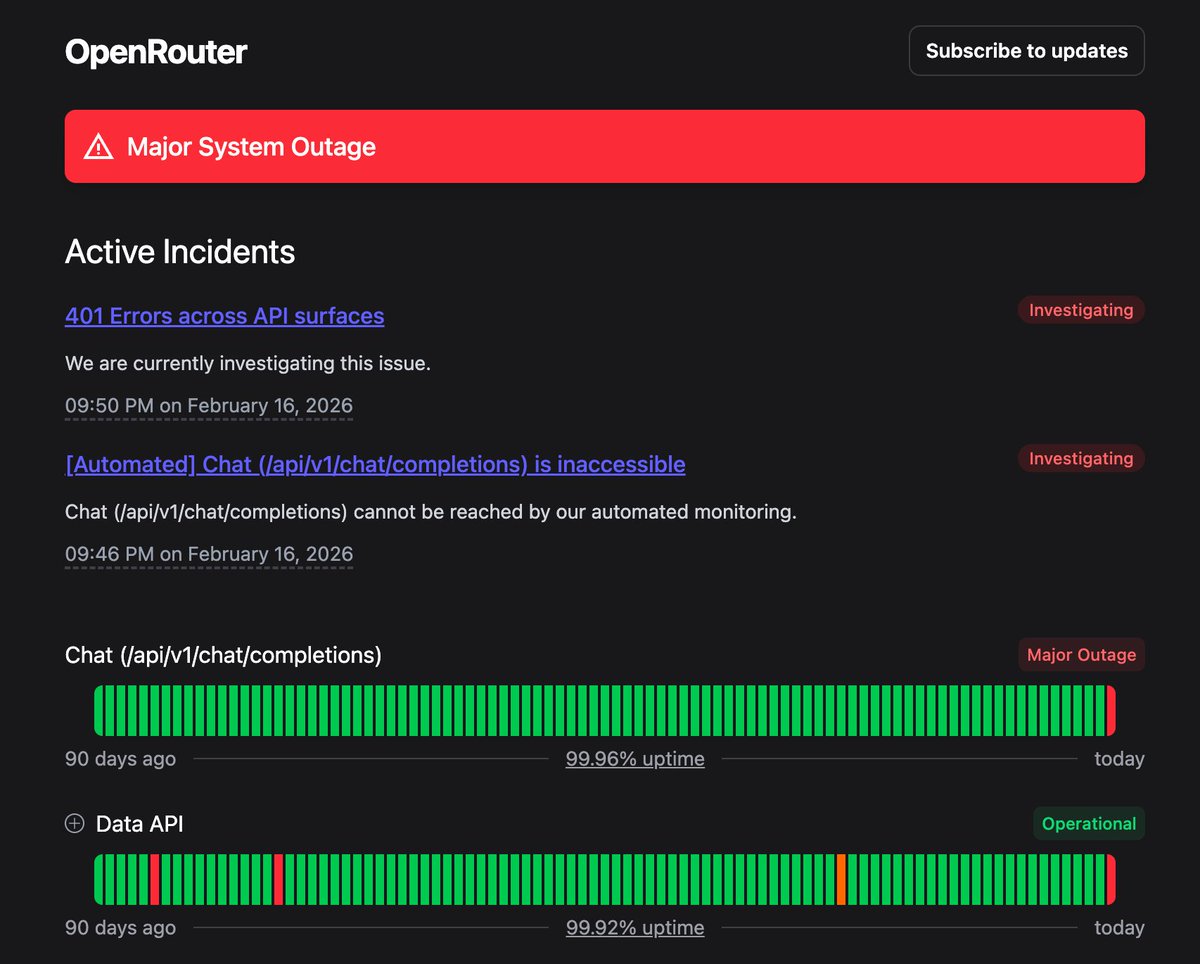Click the Investigating badge for Chat inaccessible incident
This screenshot has height=964, width=1200.
tap(1081, 458)
